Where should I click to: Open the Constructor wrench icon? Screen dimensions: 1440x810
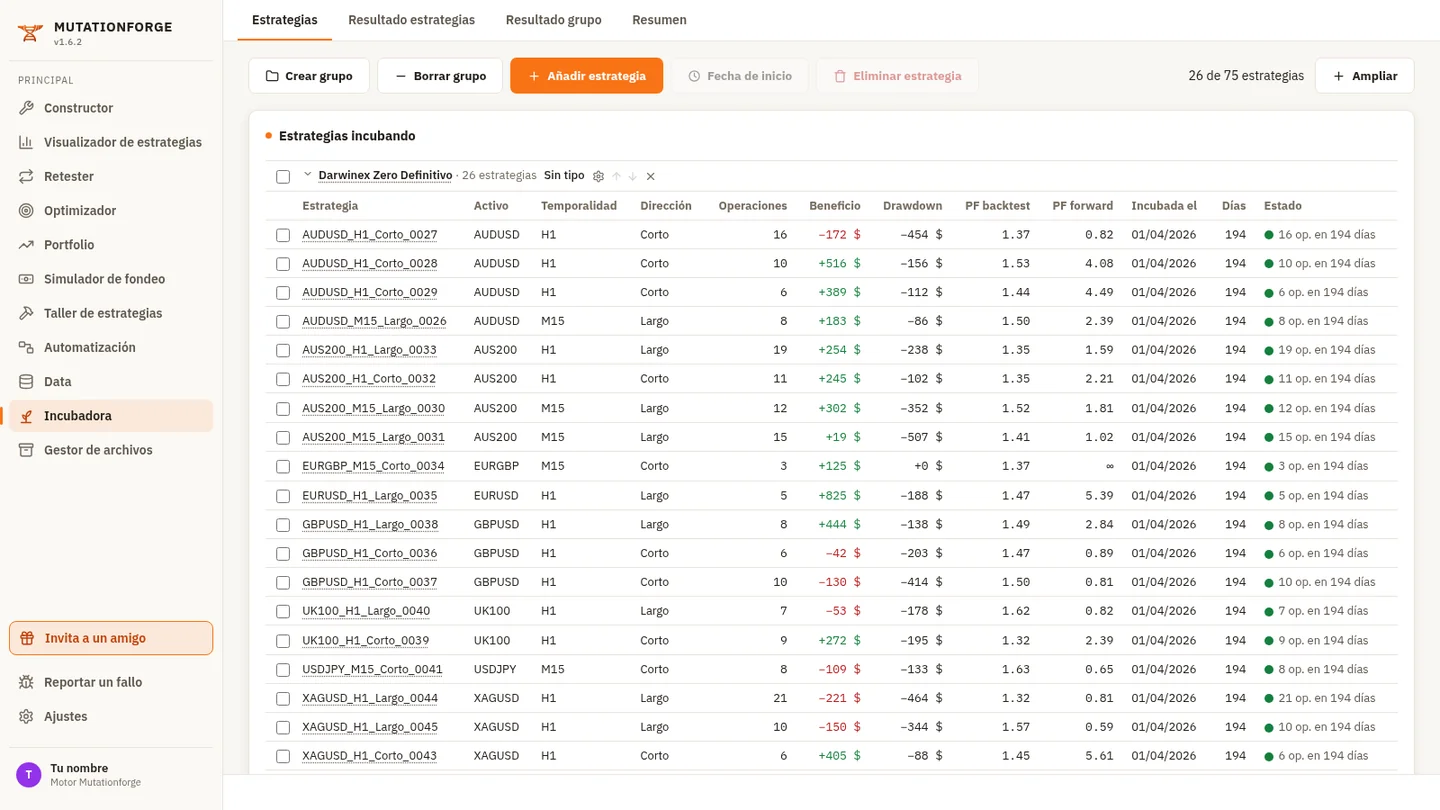[x=26, y=108]
